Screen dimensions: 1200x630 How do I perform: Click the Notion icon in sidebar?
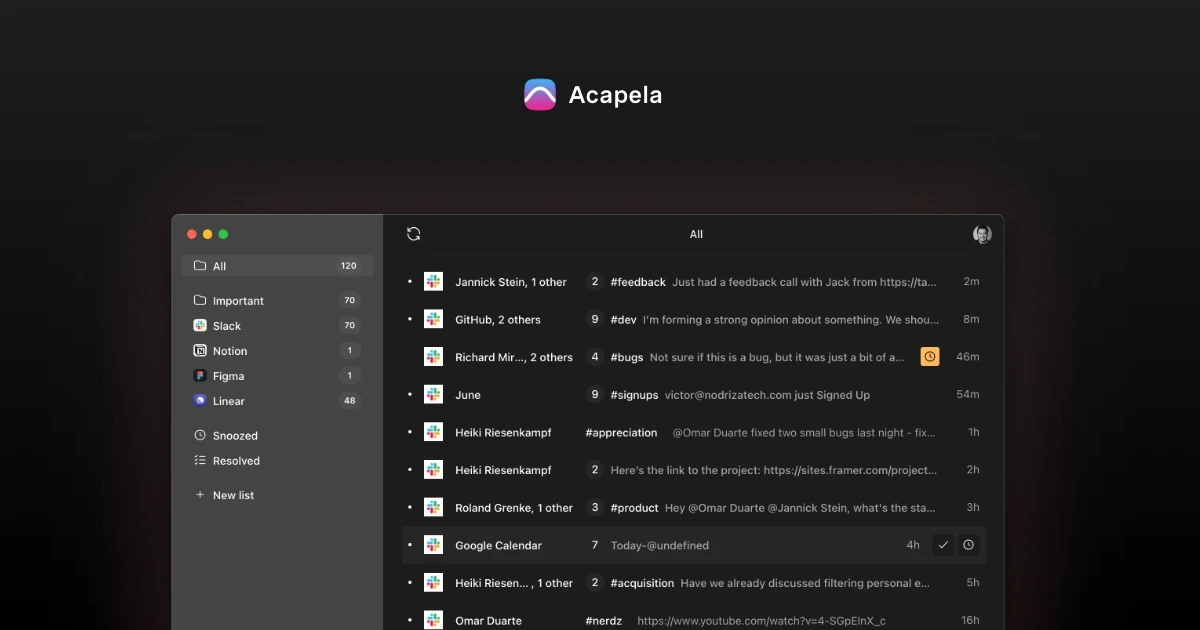point(200,351)
